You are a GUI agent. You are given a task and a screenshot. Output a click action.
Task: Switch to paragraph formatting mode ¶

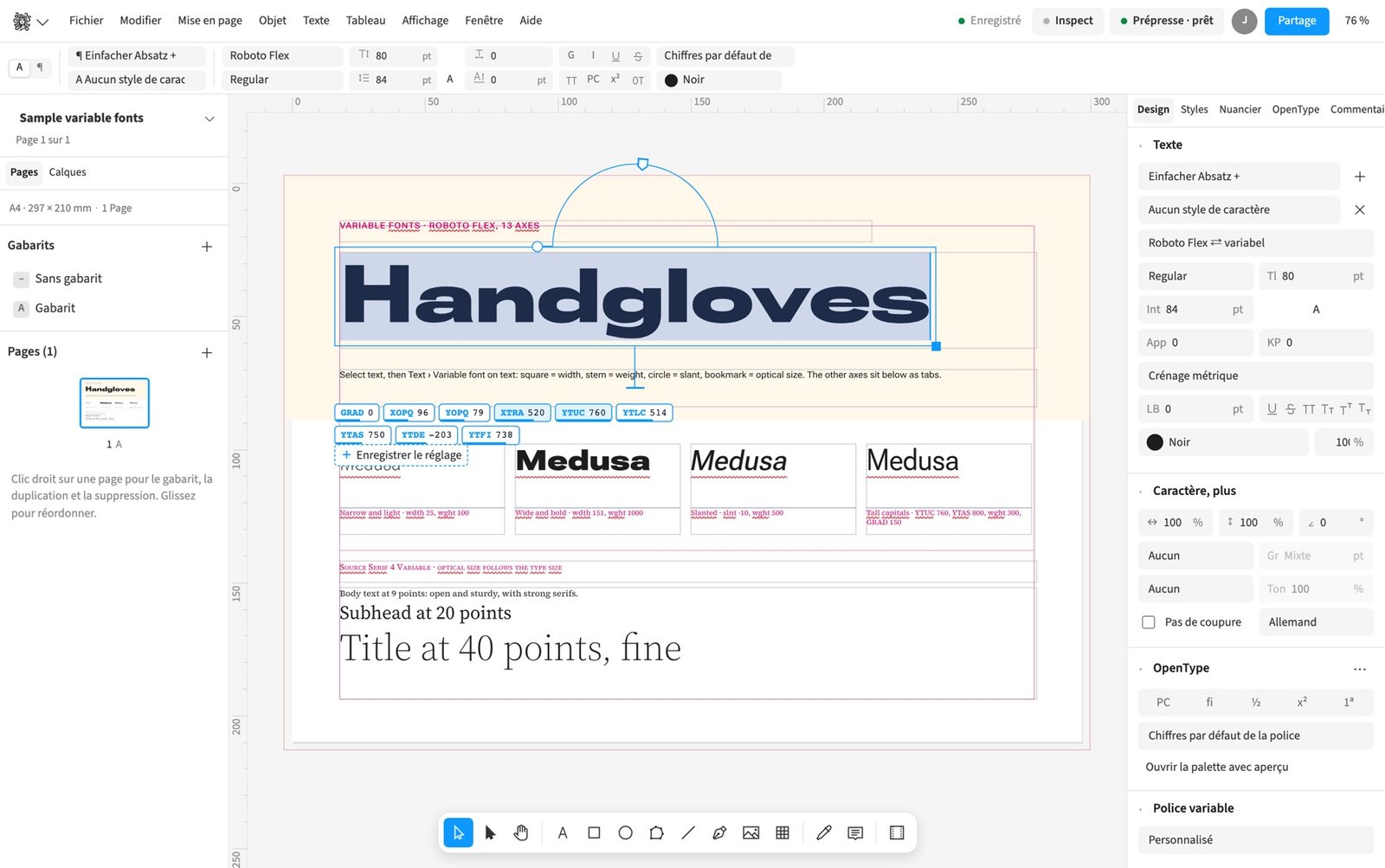pos(40,68)
